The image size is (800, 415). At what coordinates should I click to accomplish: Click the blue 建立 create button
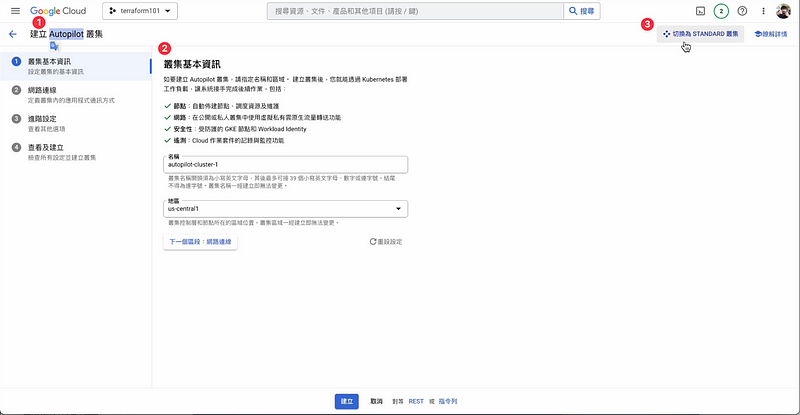click(x=346, y=401)
